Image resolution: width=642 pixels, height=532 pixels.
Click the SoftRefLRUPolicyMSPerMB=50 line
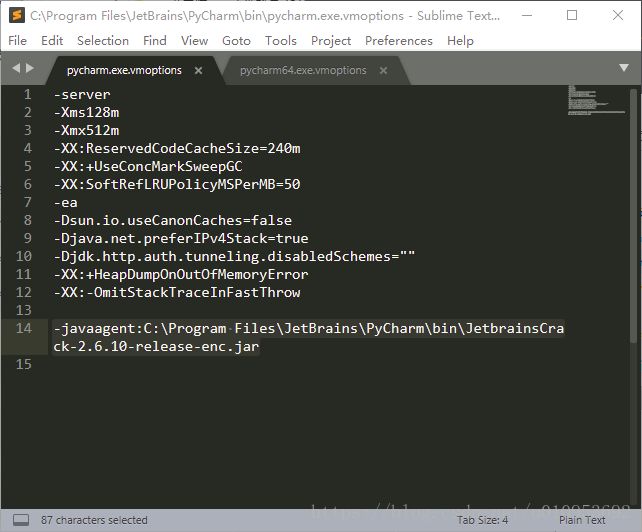point(177,185)
